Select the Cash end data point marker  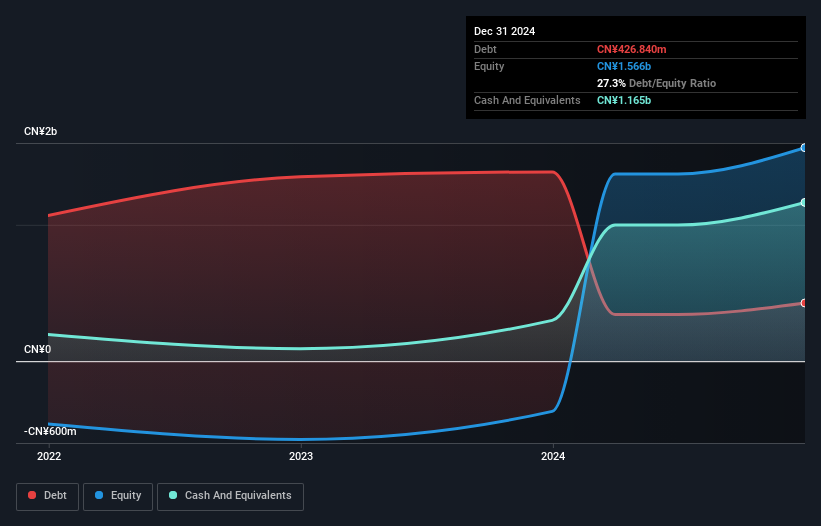(803, 203)
